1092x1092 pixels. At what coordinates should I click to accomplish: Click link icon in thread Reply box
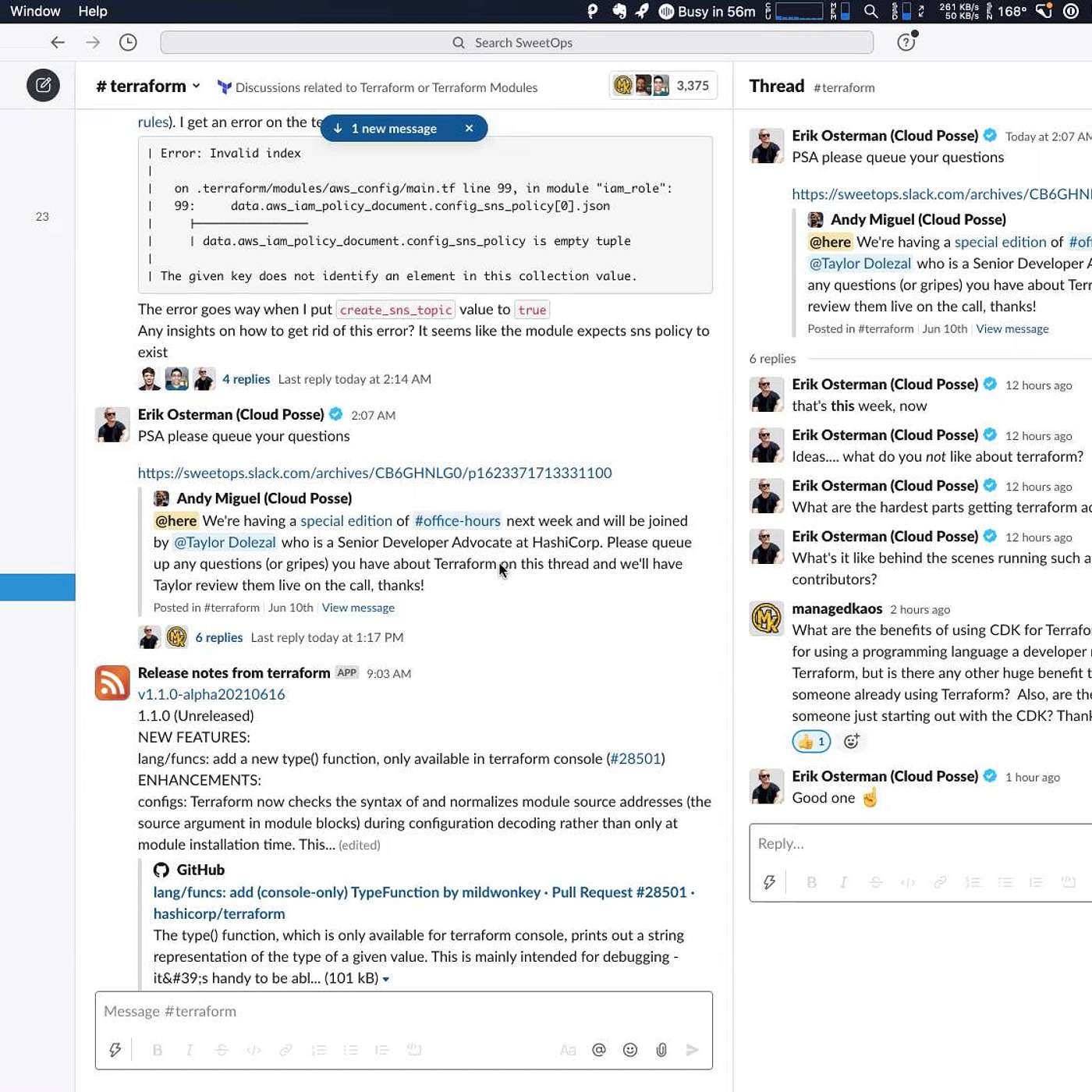pos(940,882)
